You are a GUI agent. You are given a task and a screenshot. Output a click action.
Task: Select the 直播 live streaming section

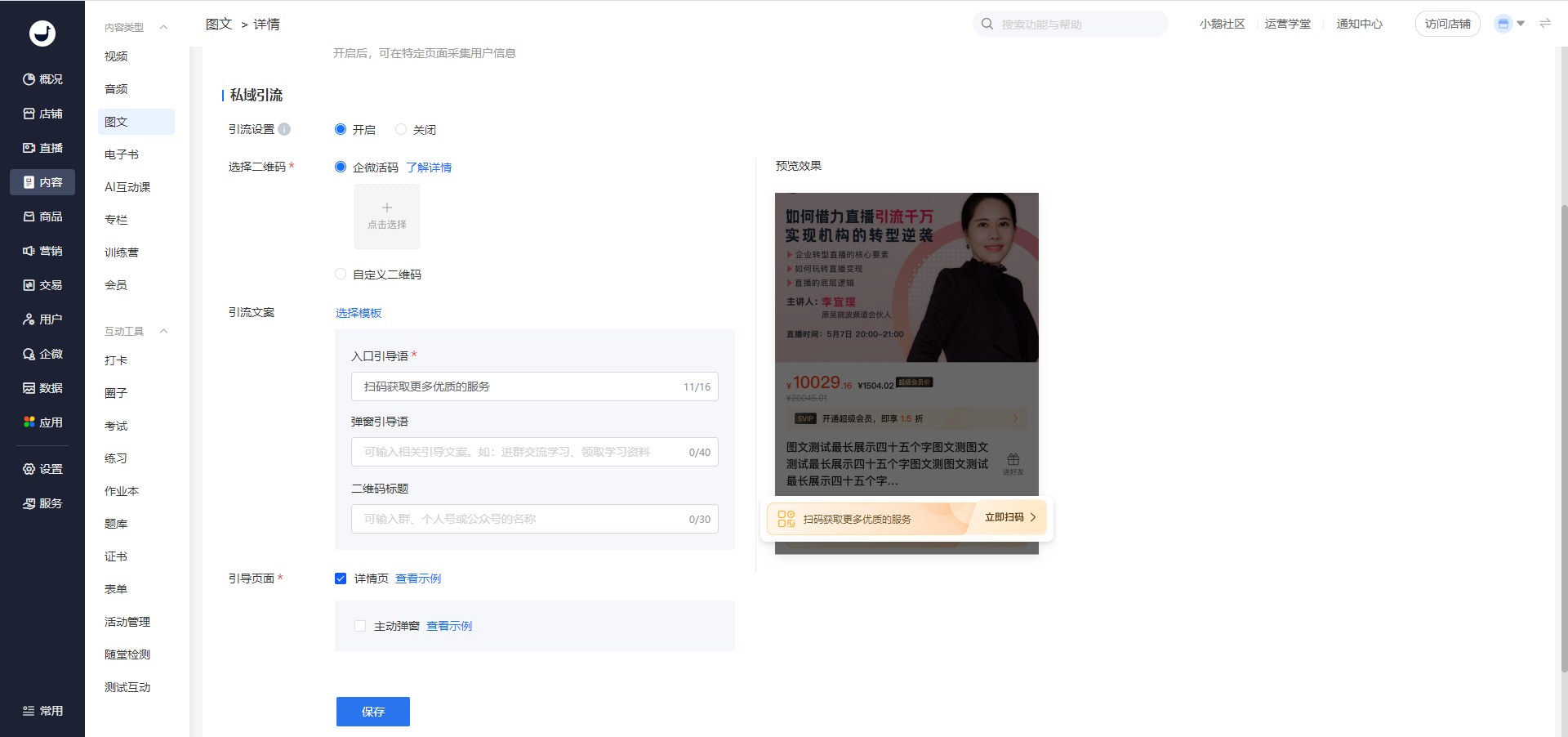click(x=42, y=148)
